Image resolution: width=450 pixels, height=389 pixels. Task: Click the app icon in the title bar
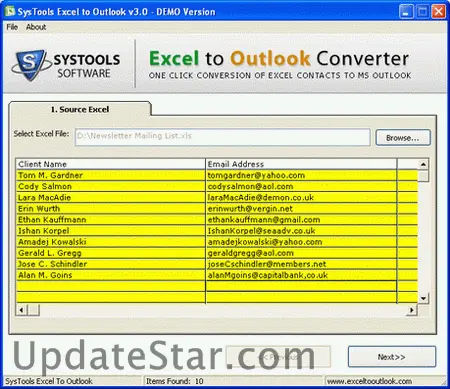coord(10,11)
